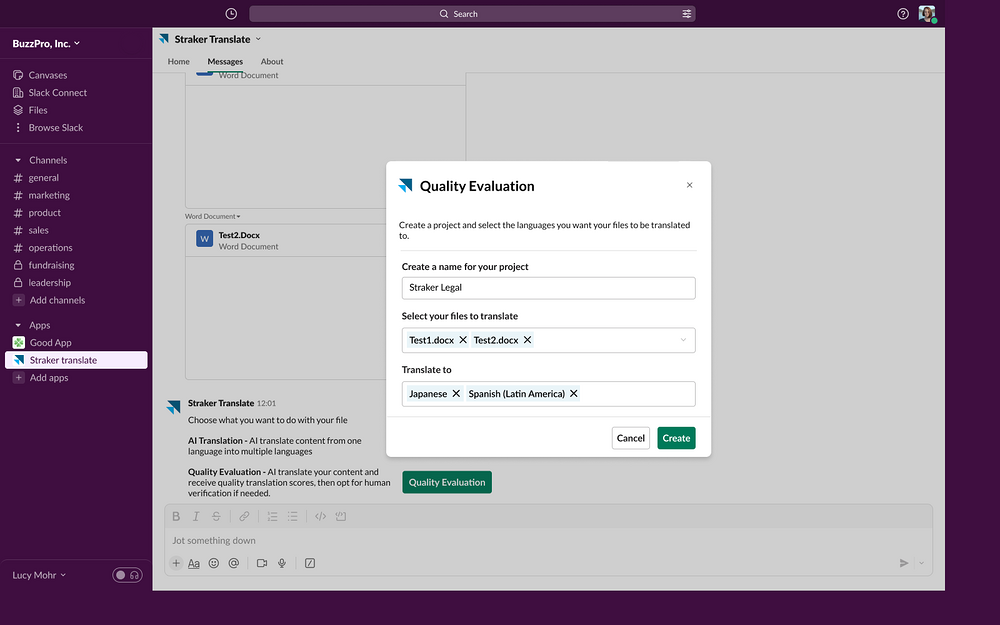Image resolution: width=1000 pixels, height=625 pixels.
Task: Insert code formatting in composer
Action: click(320, 517)
